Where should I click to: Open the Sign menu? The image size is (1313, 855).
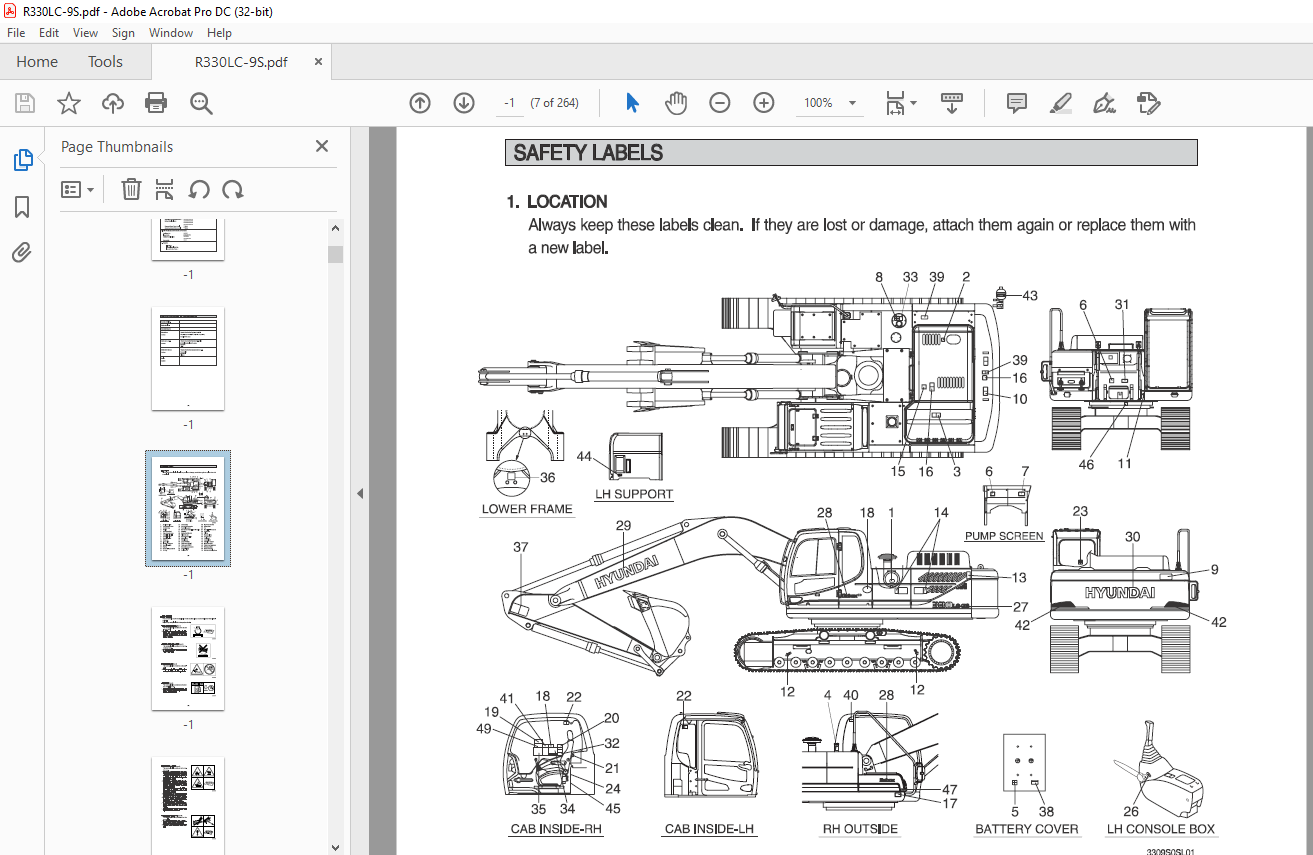pyautogui.click(x=123, y=33)
